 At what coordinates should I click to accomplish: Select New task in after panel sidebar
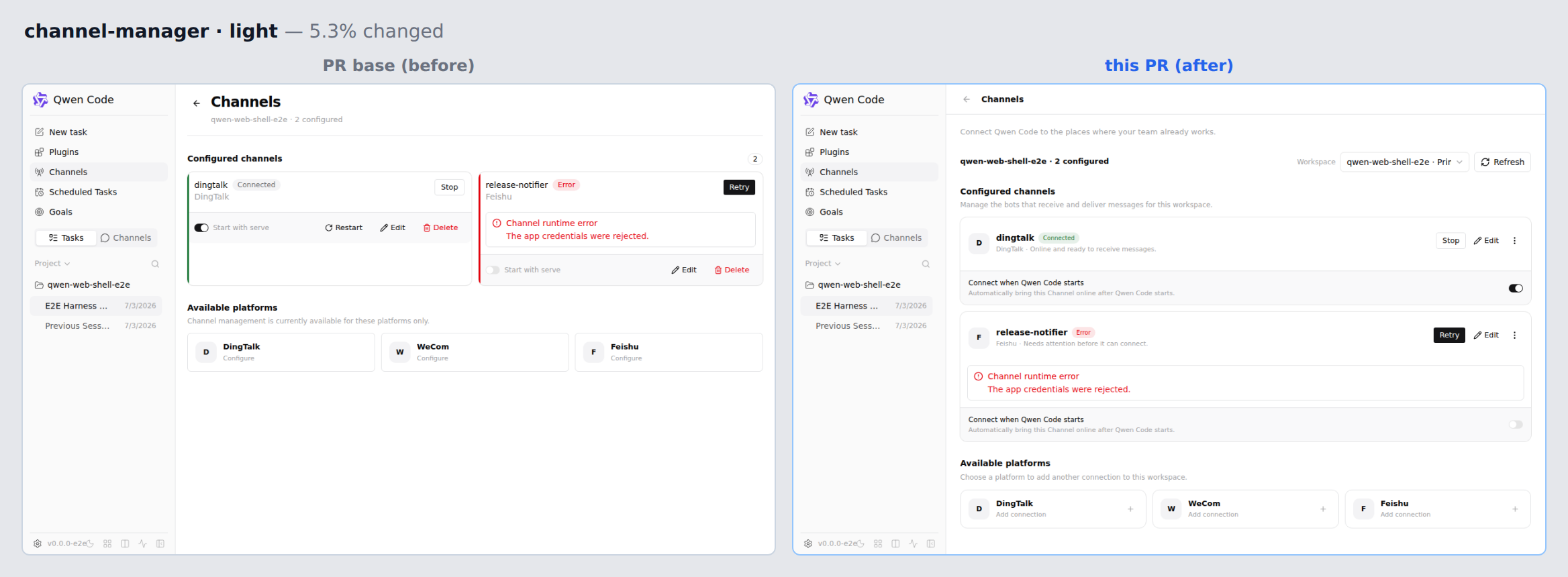tap(870, 132)
